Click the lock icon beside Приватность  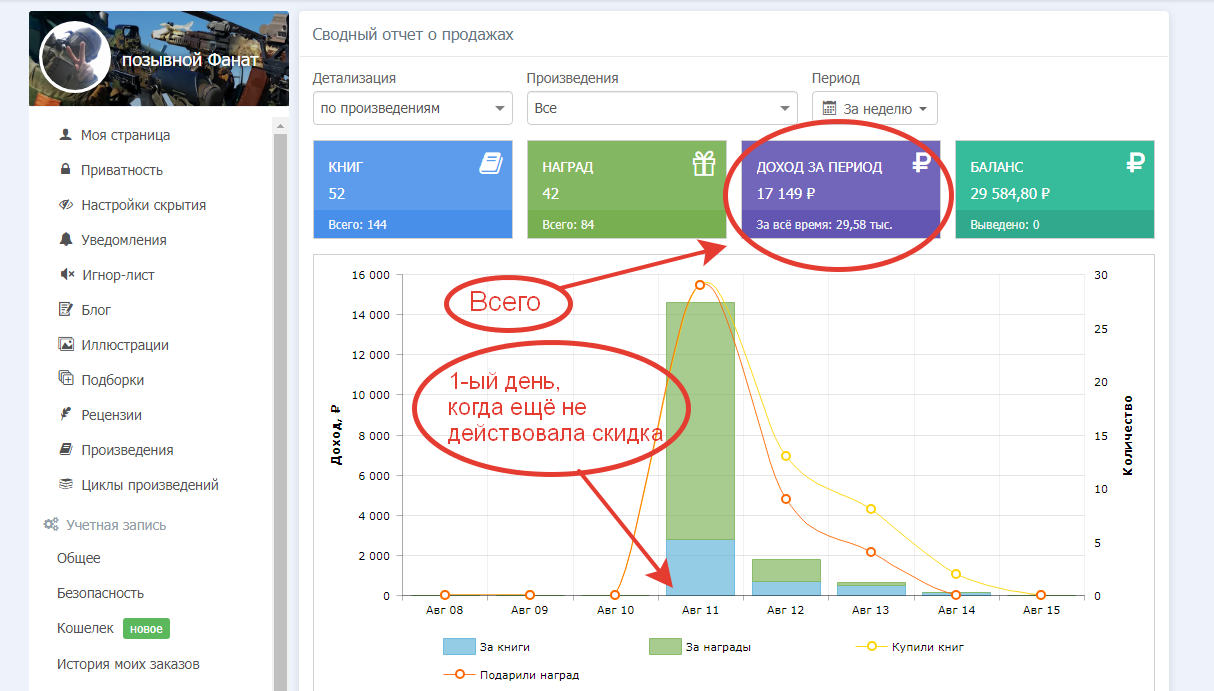pos(66,170)
